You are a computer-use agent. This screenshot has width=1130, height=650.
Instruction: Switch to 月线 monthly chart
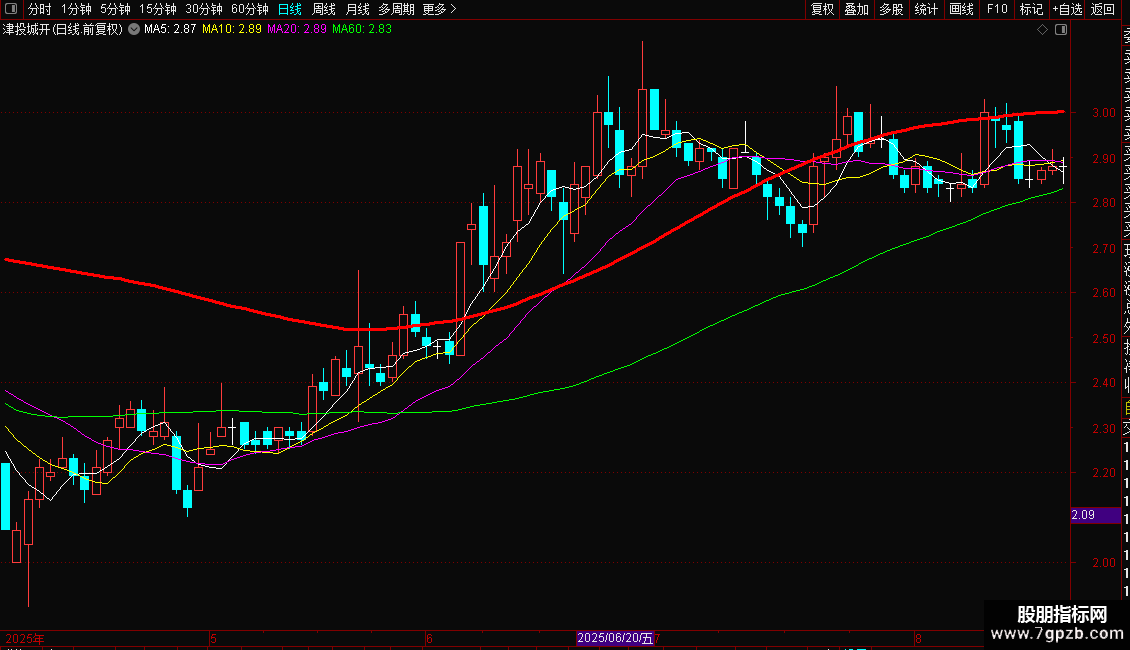pos(357,9)
